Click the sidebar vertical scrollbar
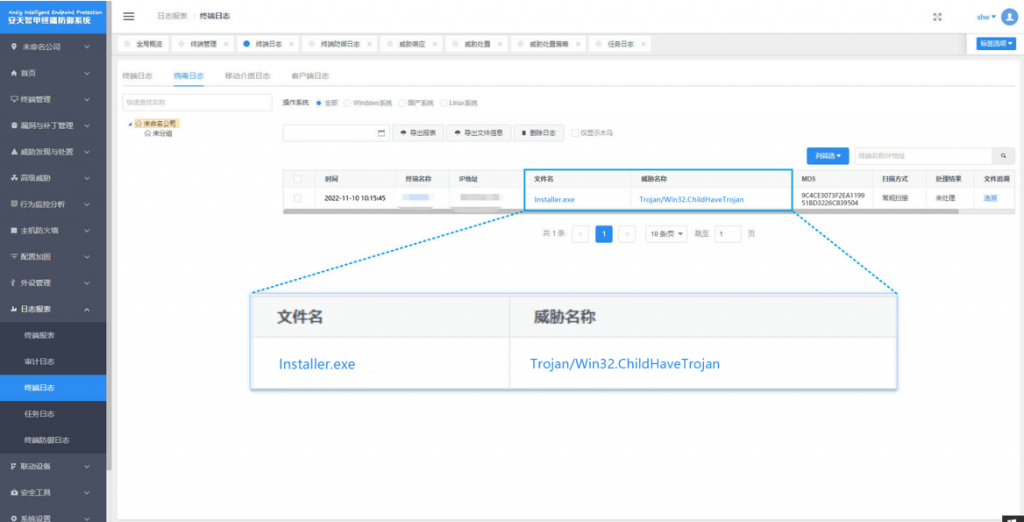This screenshot has width=1024, height=522. point(109,235)
